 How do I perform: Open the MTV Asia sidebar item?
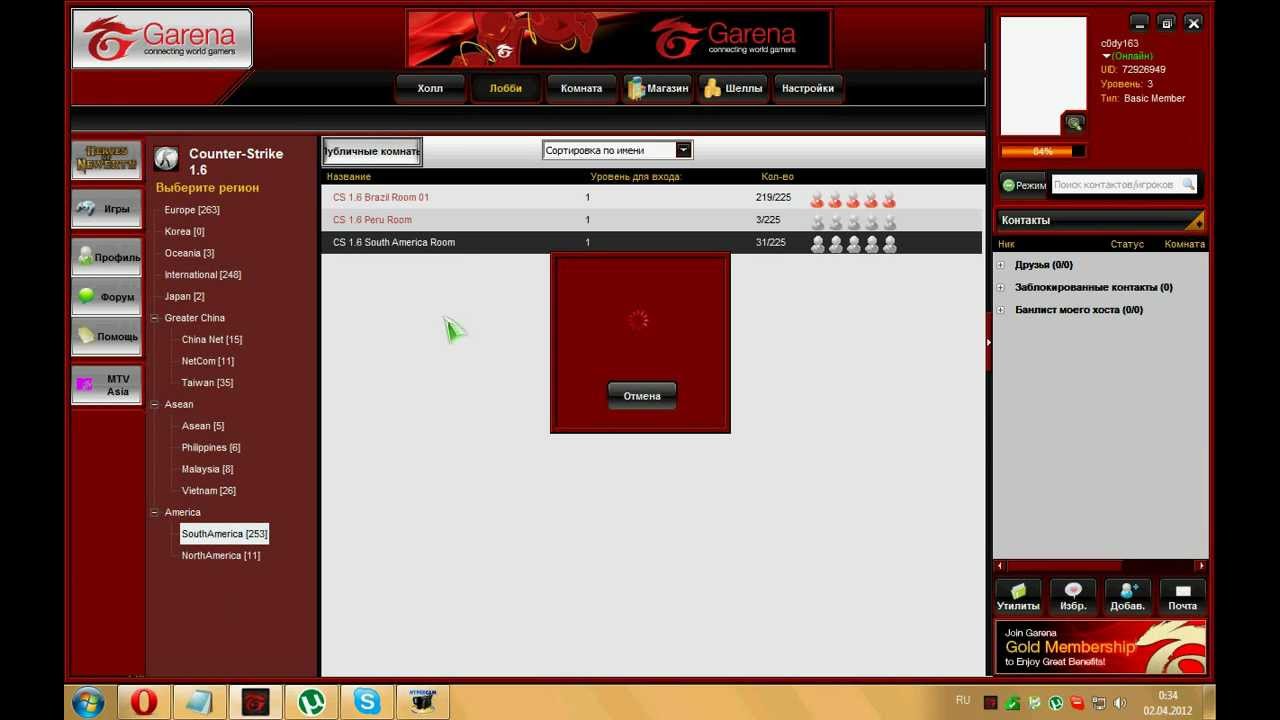(106, 385)
